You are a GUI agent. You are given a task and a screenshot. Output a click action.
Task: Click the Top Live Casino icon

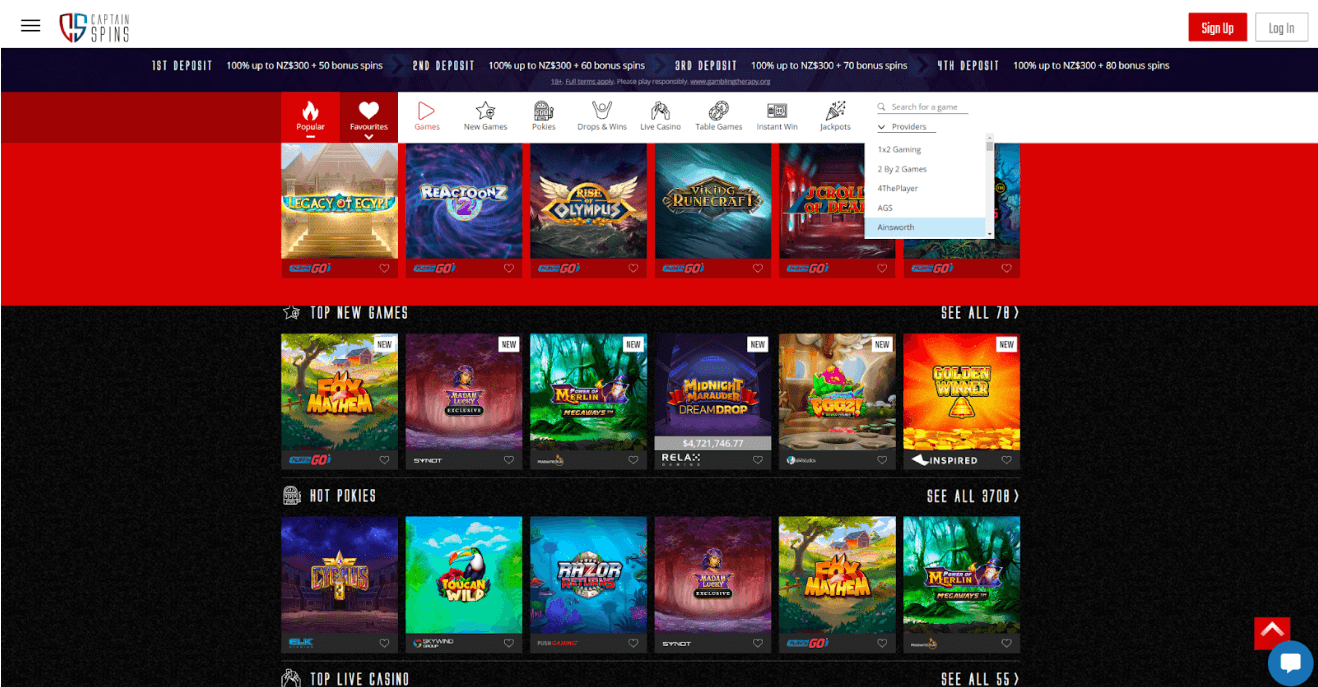[292, 679]
